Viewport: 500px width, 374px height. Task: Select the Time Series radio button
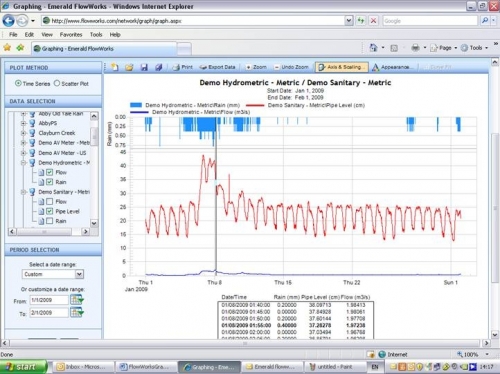point(18,83)
